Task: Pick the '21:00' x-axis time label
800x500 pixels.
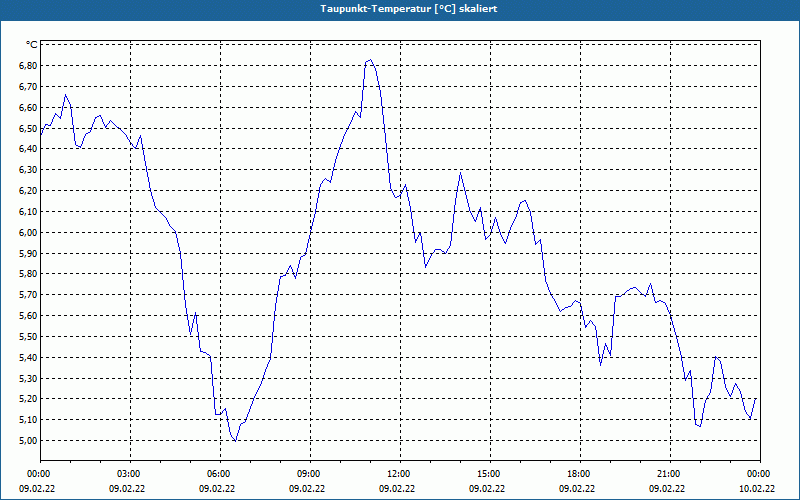Action: tap(668, 474)
